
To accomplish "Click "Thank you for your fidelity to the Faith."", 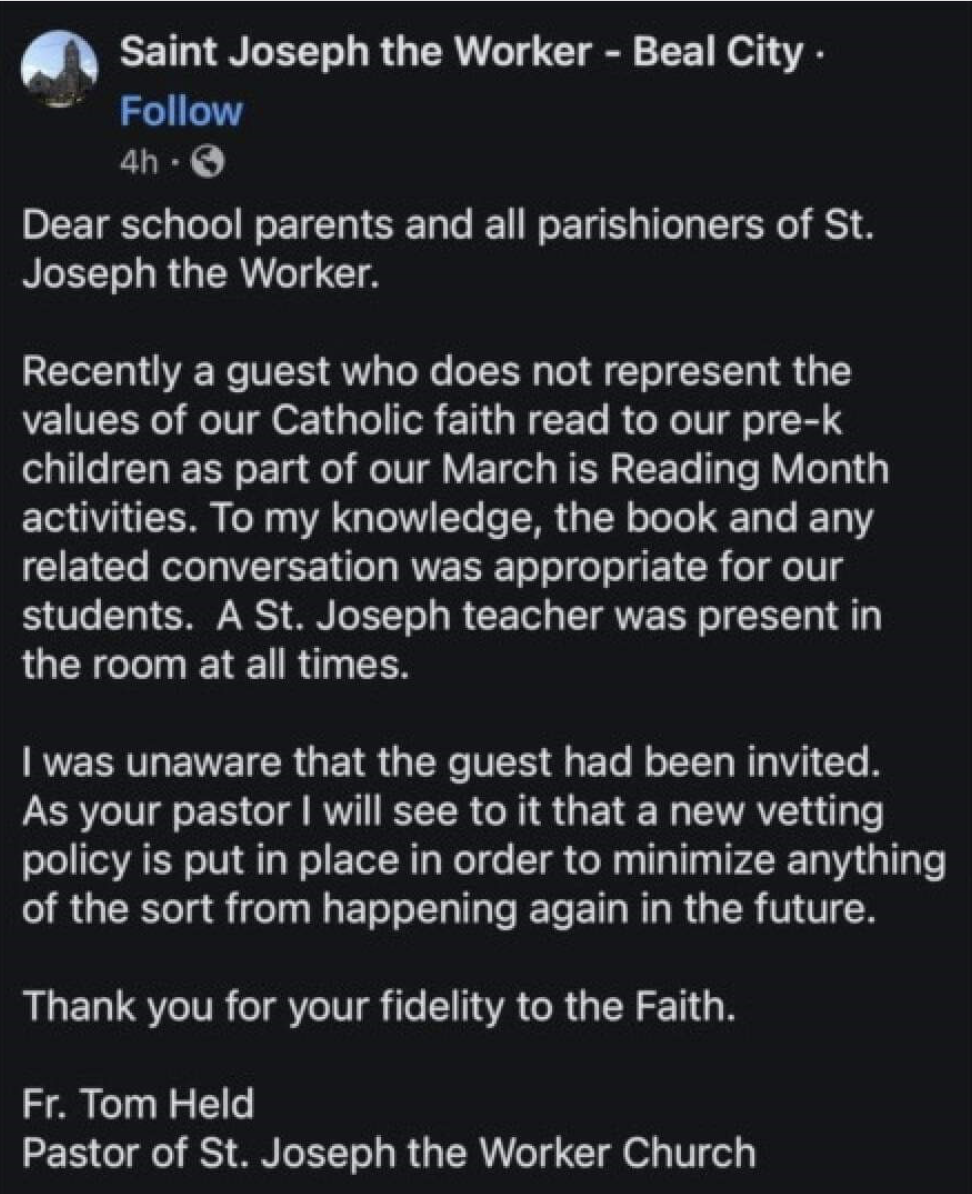I will click(378, 1006).
